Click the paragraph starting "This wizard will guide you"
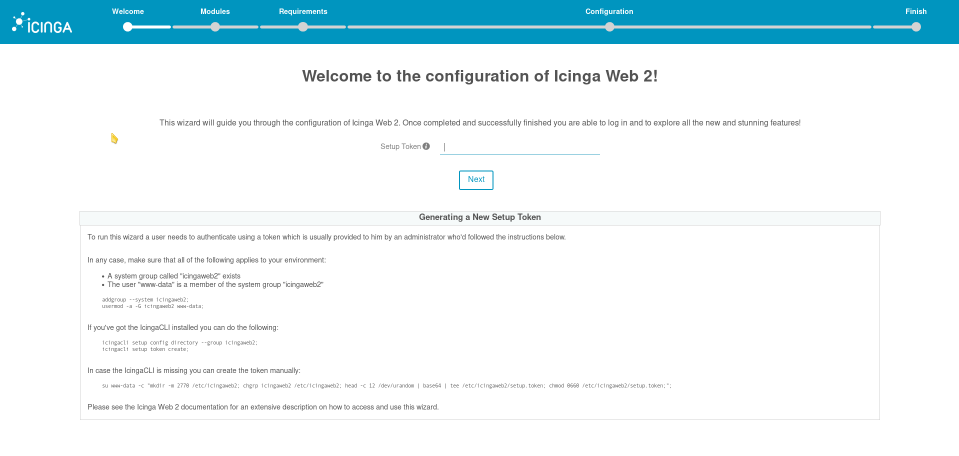Screen dimensions: 959x456 480,123
